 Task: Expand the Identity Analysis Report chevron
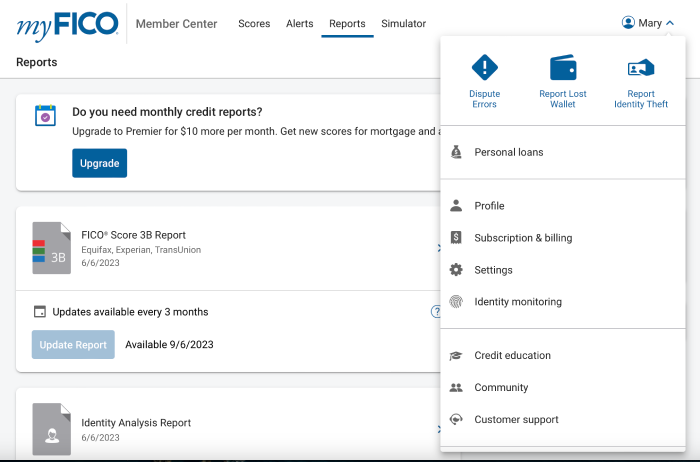point(439,429)
